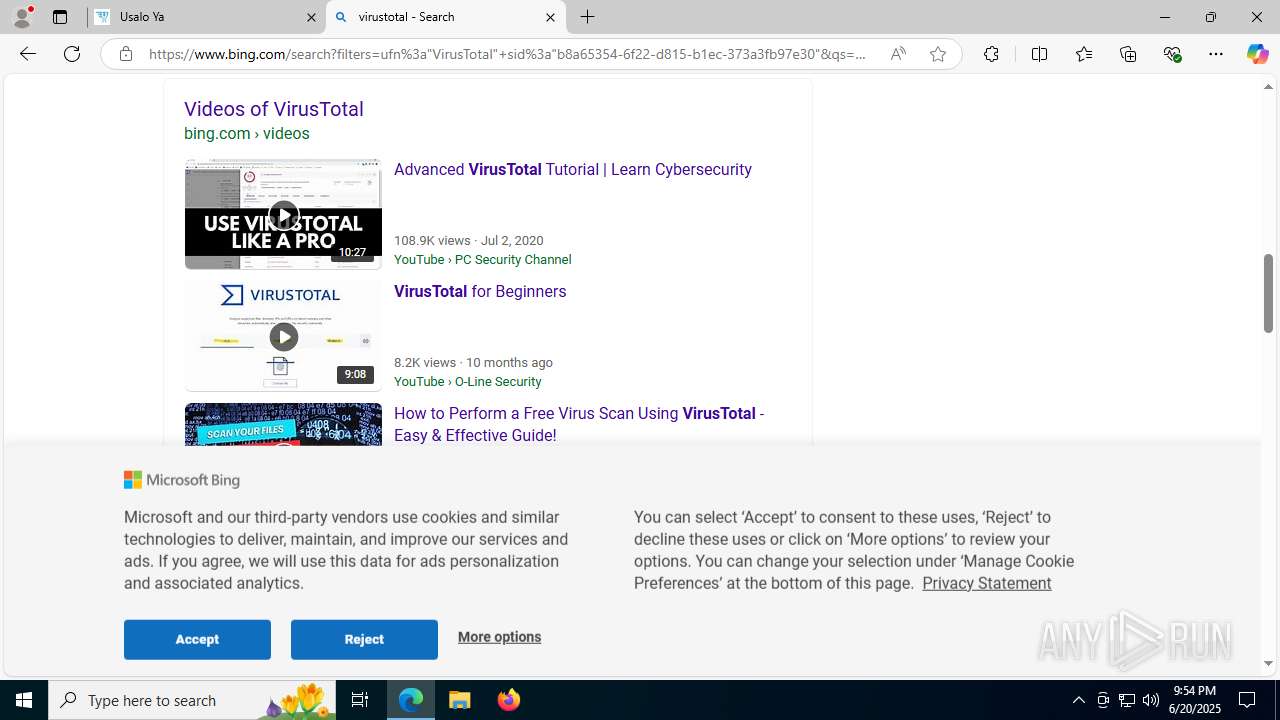The image size is (1280, 720).
Task: Close the Usalo Ya tab
Action: click(x=311, y=17)
